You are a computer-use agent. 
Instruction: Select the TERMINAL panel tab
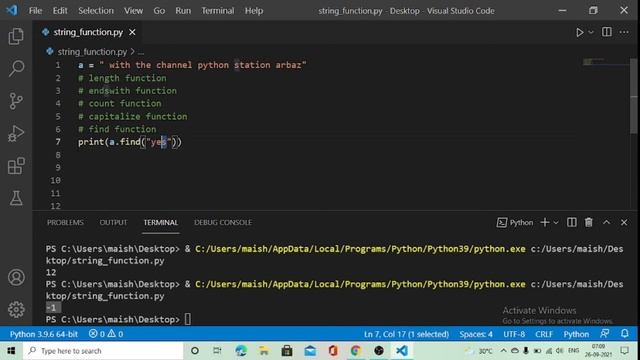click(160, 222)
